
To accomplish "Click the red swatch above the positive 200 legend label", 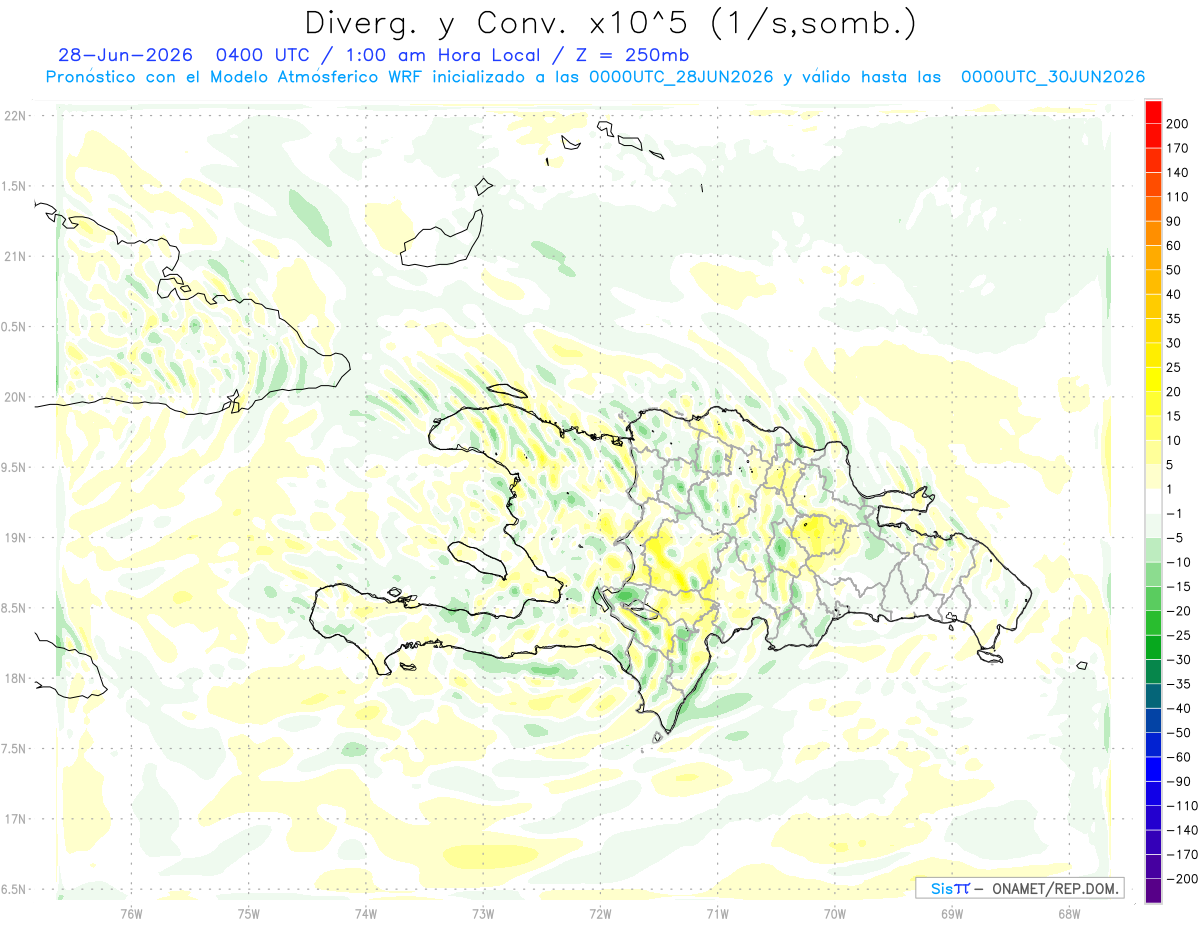I will [x=1153, y=110].
